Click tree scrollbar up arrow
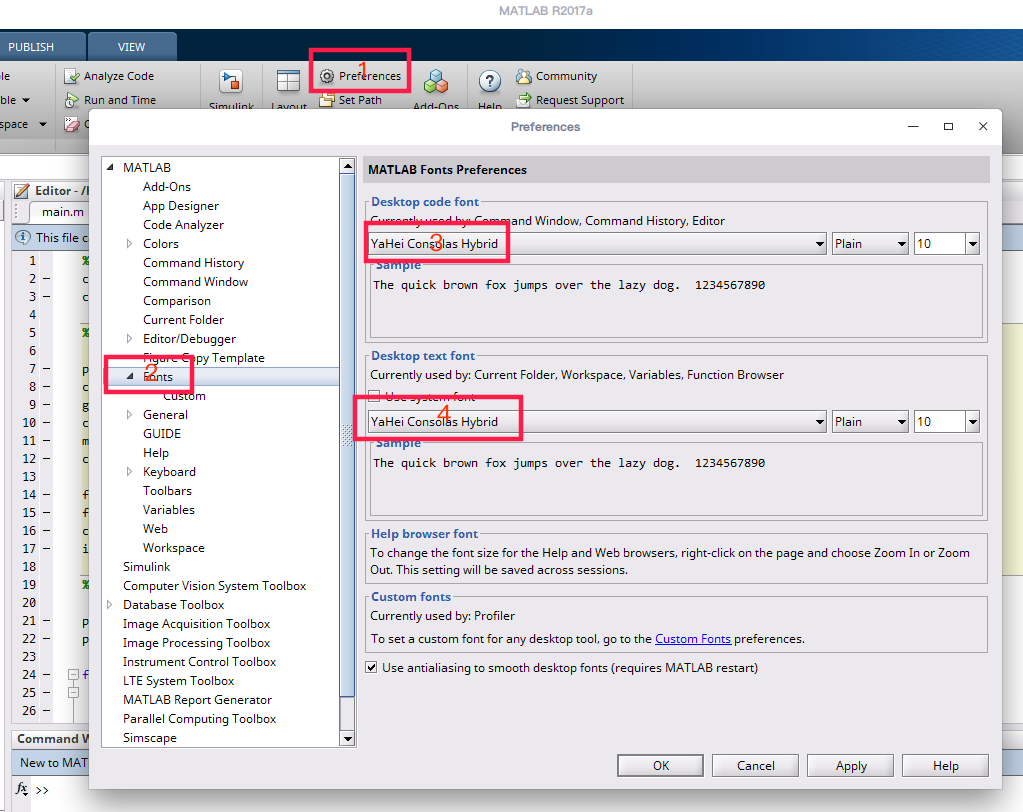 click(x=348, y=166)
